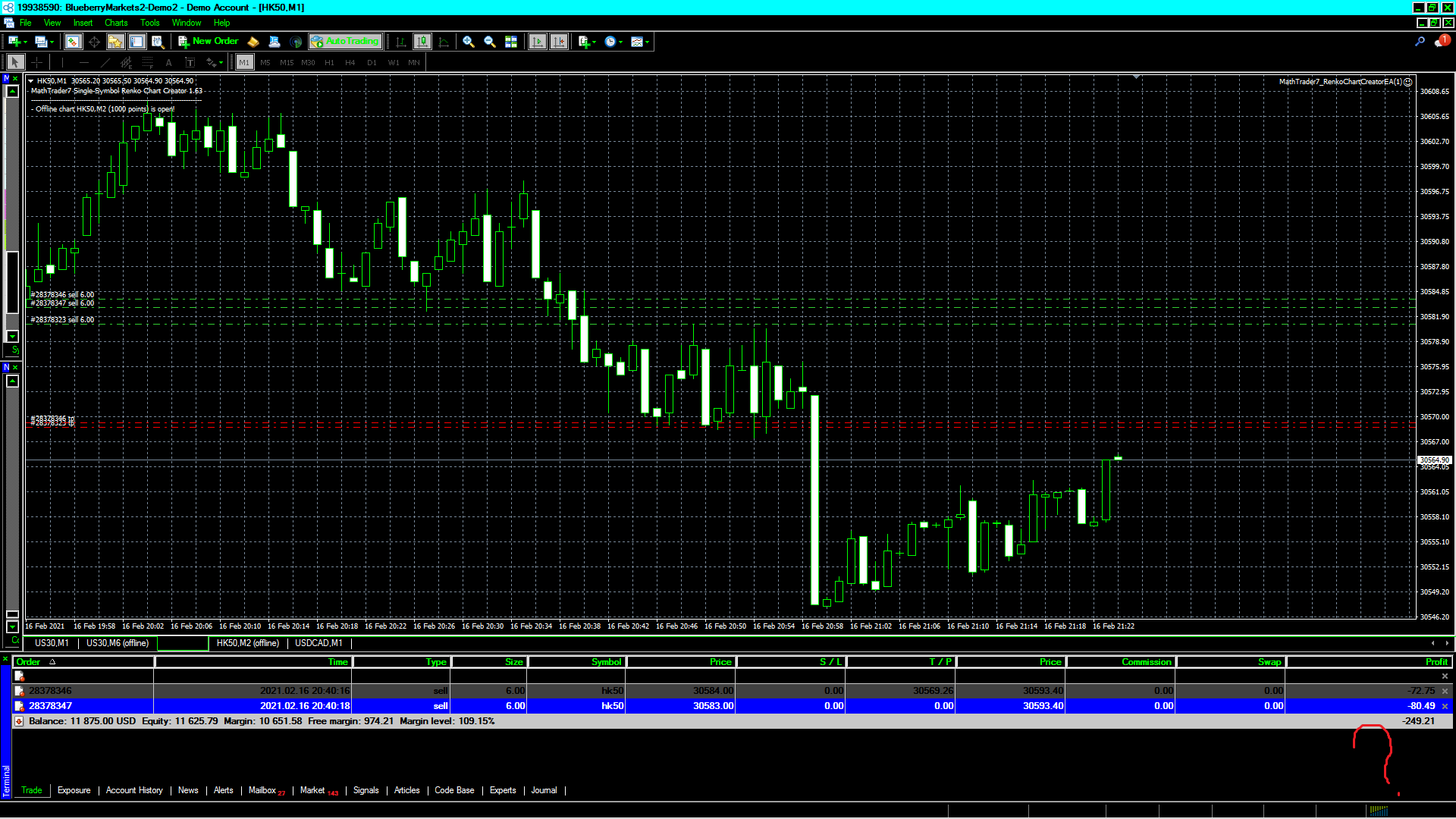Click the New Order button
Viewport: 1456px width, 819px height.
click(x=209, y=42)
